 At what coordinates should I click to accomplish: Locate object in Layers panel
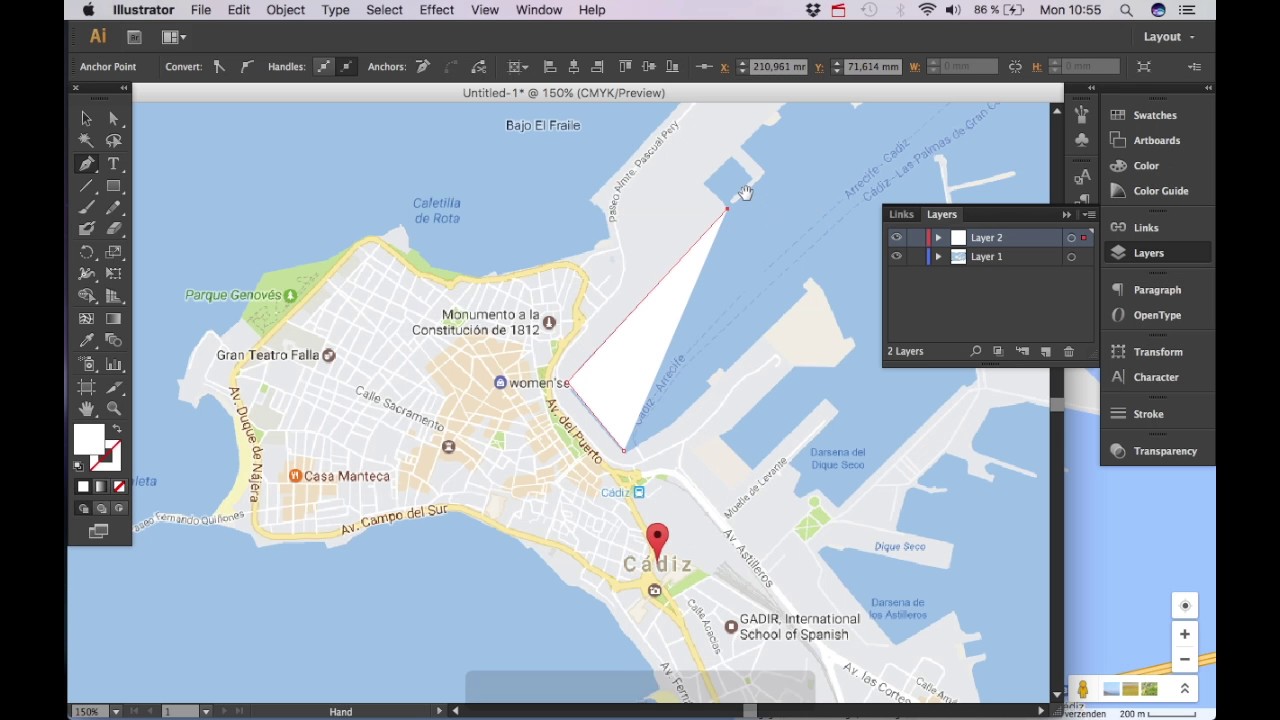pos(976,352)
